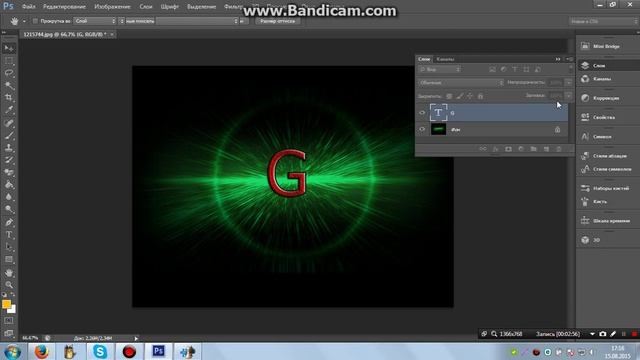640x360 pixels.
Task: Open the layer filter kind dropdown
Action: 440,70
